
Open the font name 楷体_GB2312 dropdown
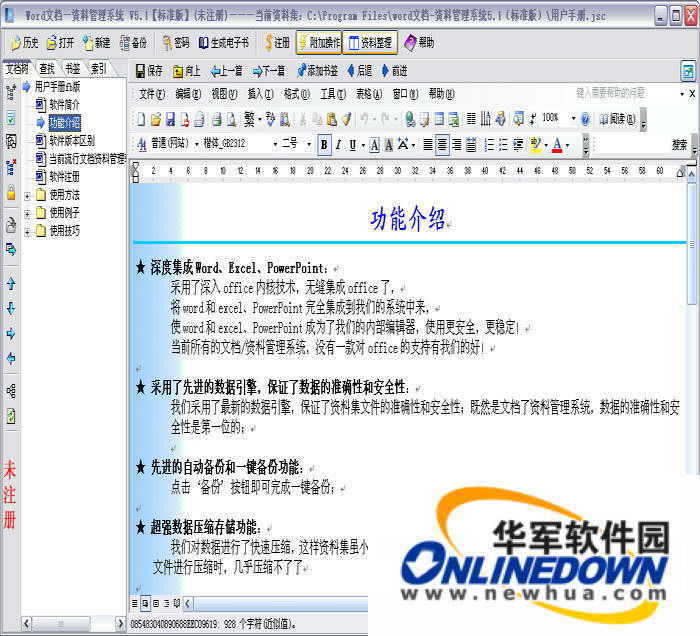274,145
